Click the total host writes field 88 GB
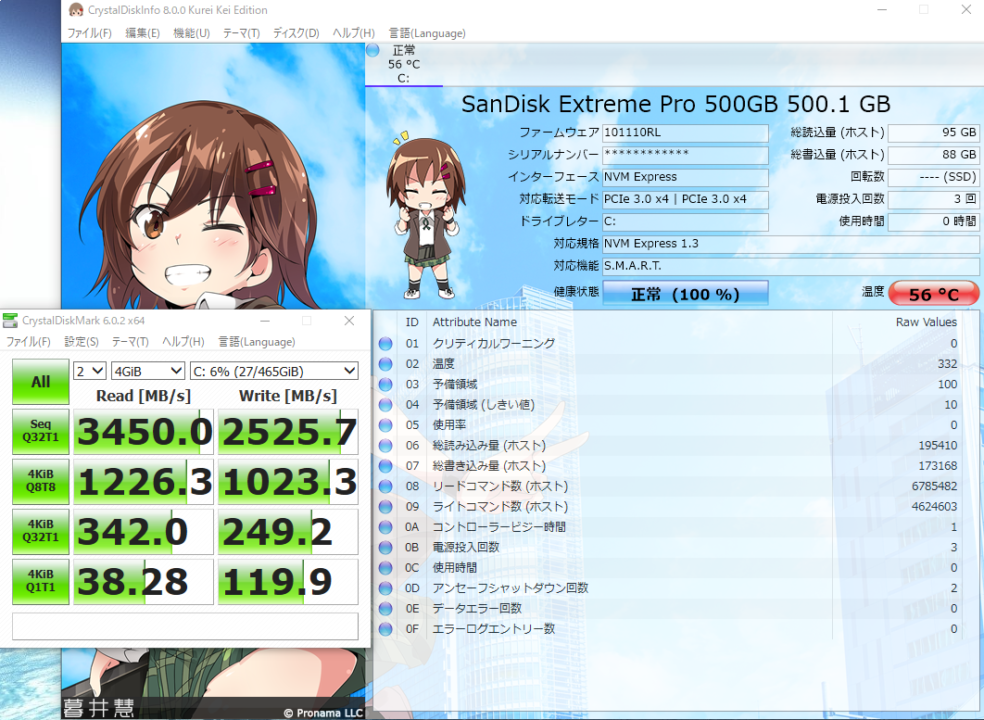Viewport: 984px width, 720px height. (x=934, y=155)
